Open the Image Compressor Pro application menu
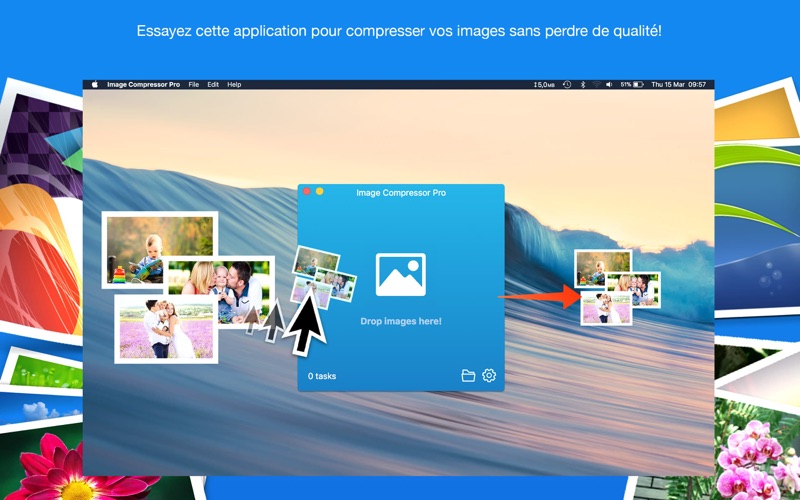Screen dimensions: 800x500 pyautogui.click(x=143, y=85)
